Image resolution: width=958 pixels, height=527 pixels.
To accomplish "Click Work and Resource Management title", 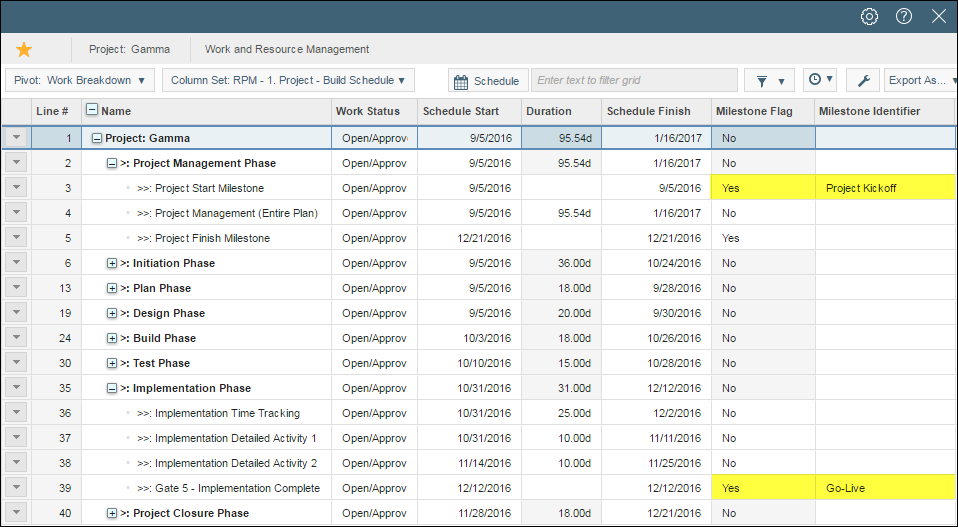I will 287,49.
